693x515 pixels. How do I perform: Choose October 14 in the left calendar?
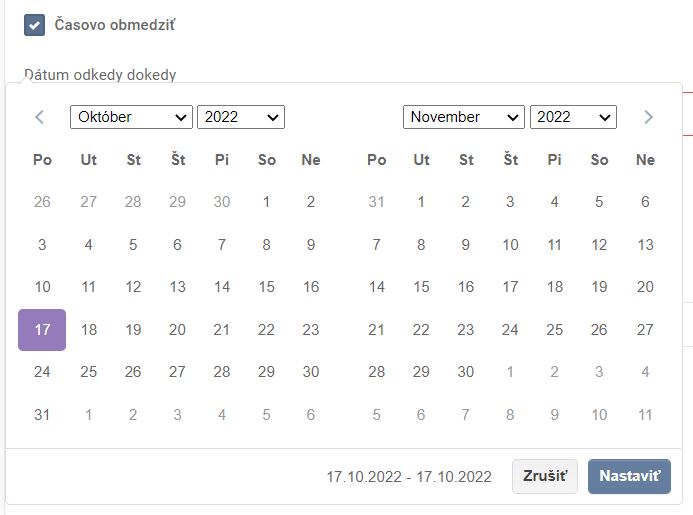[222, 287]
